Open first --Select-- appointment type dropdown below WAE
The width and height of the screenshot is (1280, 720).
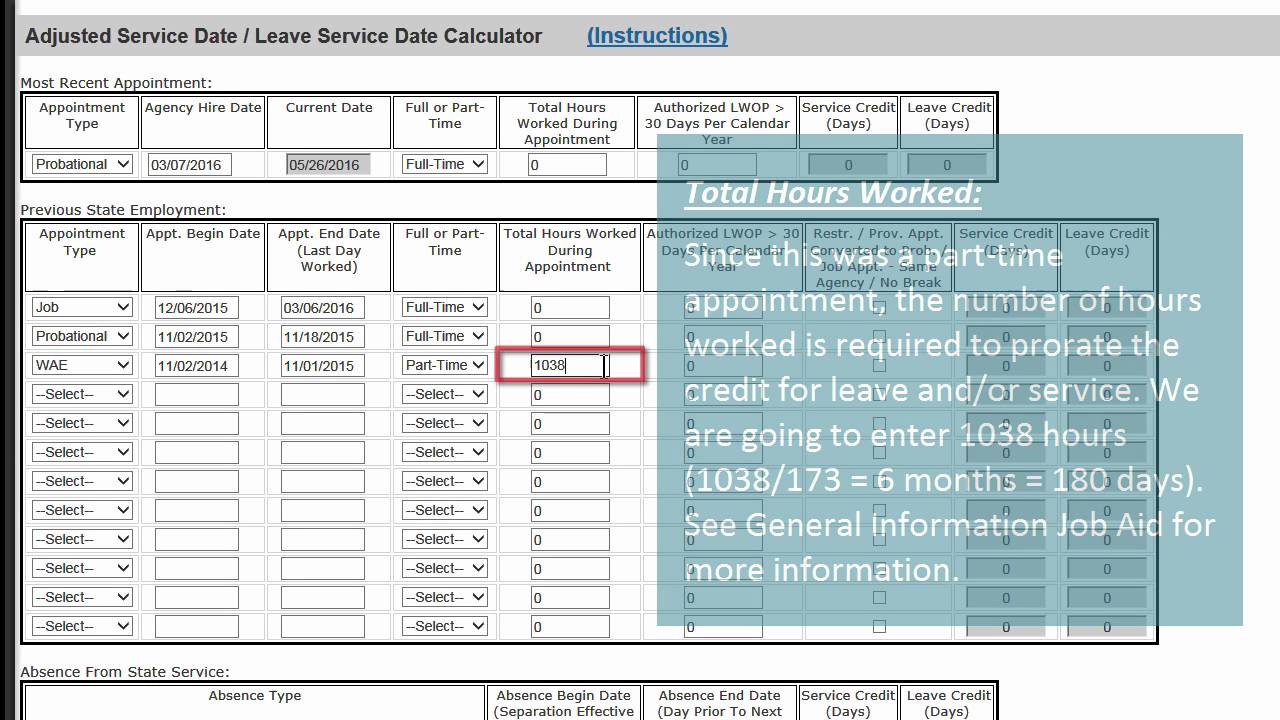click(82, 394)
